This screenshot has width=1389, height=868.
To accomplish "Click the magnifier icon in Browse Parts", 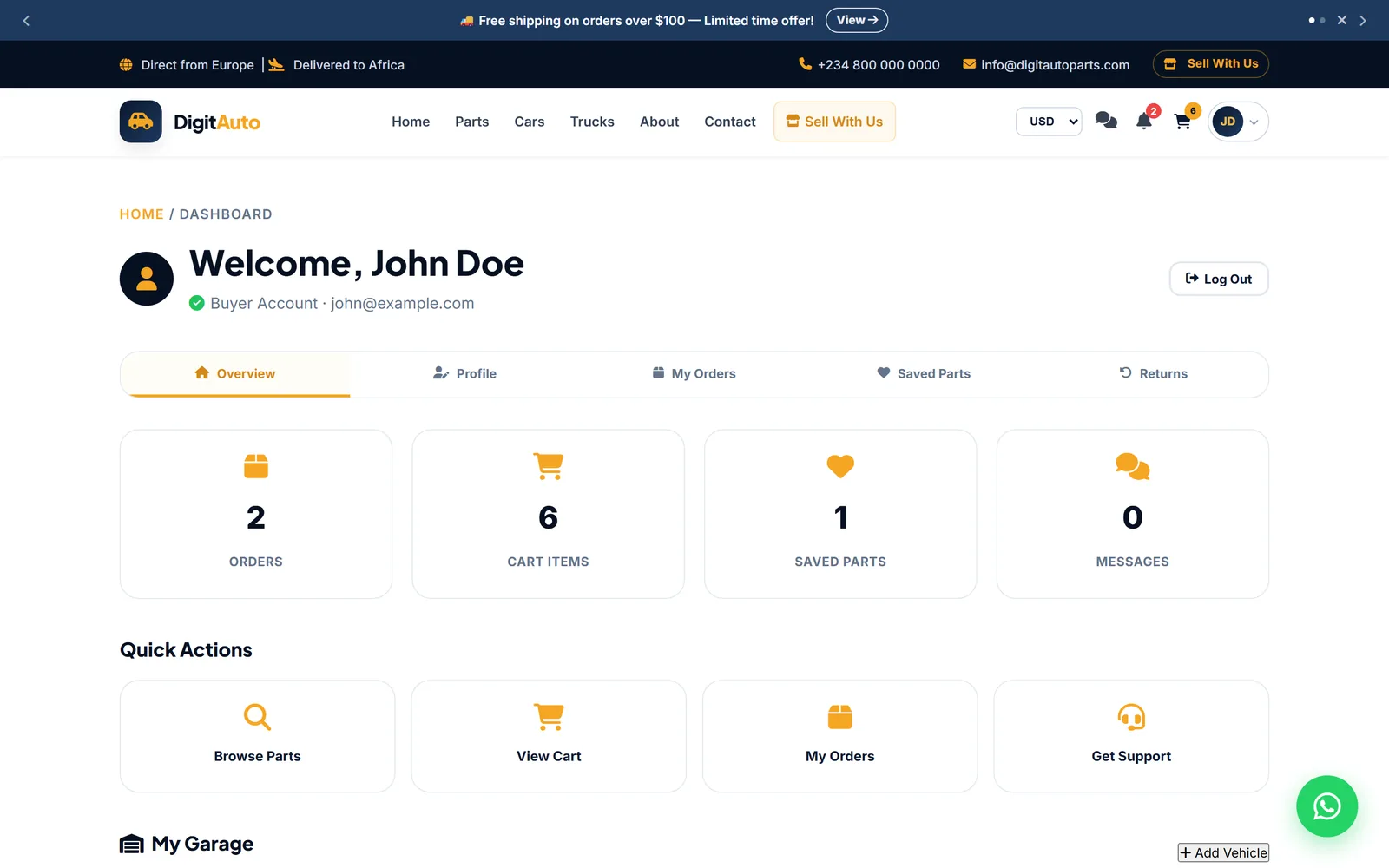I will [x=258, y=717].
